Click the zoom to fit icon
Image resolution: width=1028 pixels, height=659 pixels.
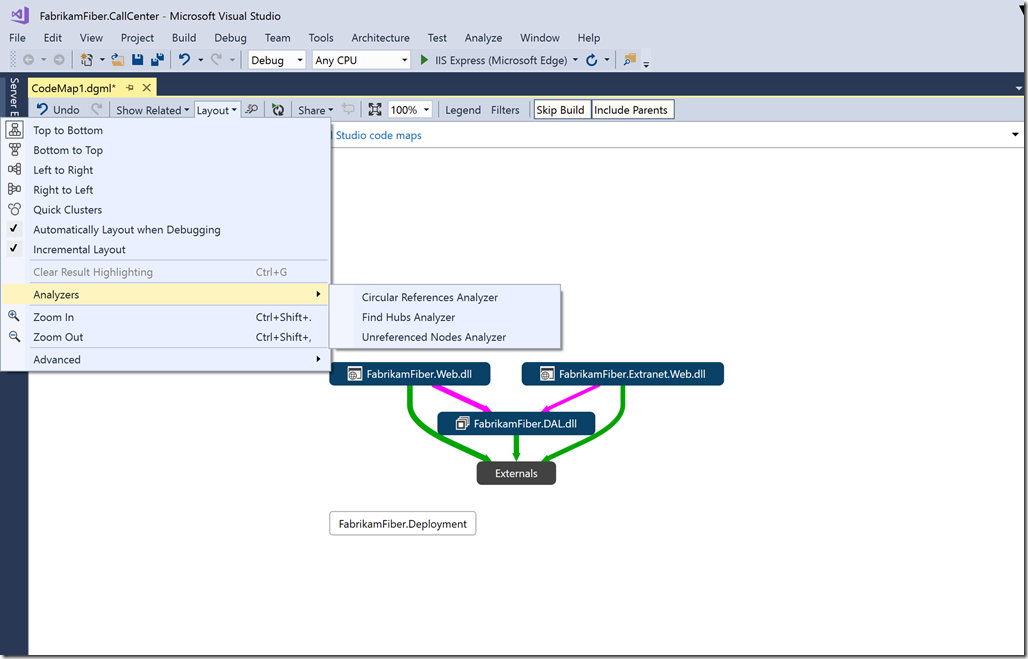click(375, 110)
